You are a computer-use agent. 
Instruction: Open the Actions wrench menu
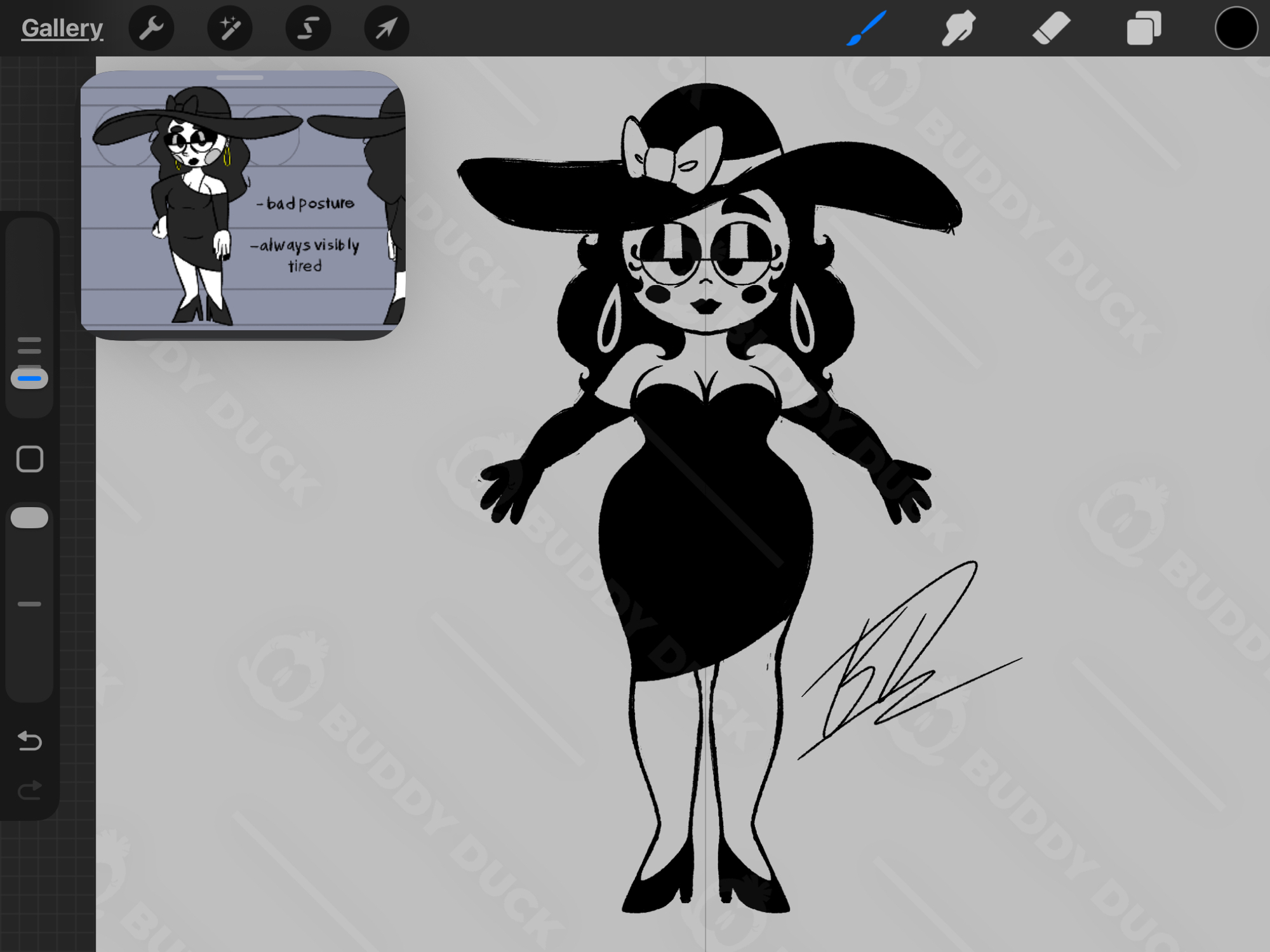tap(151, 28)
